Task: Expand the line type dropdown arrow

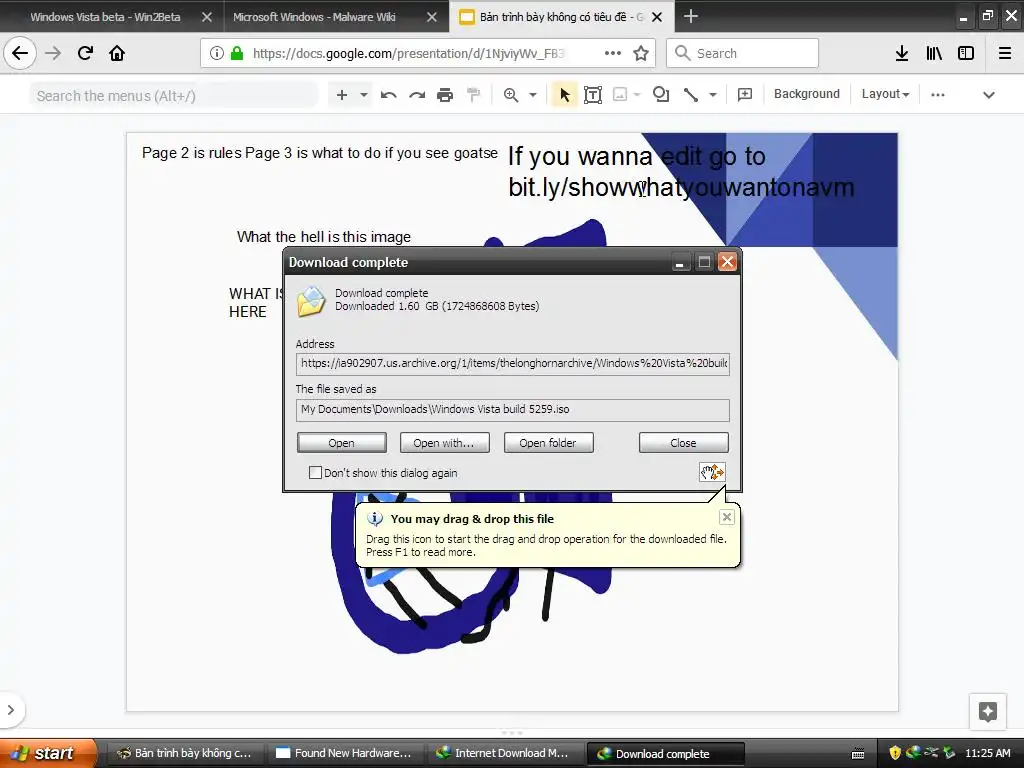Action: (712, 95)
